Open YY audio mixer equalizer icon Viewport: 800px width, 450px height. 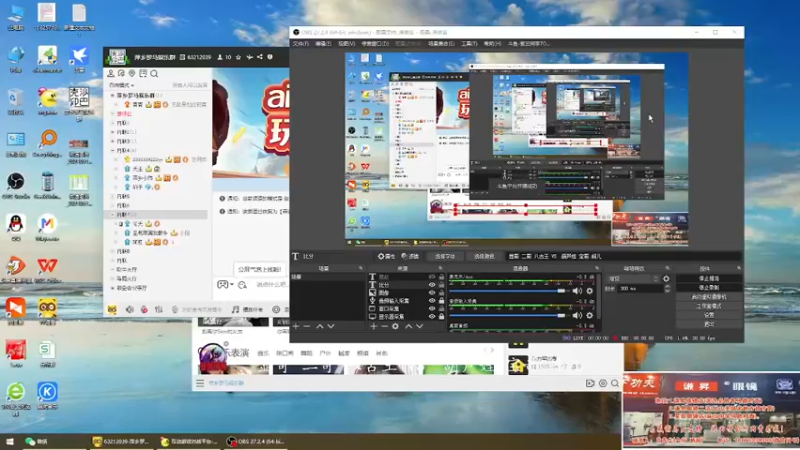tap(159, 310)
